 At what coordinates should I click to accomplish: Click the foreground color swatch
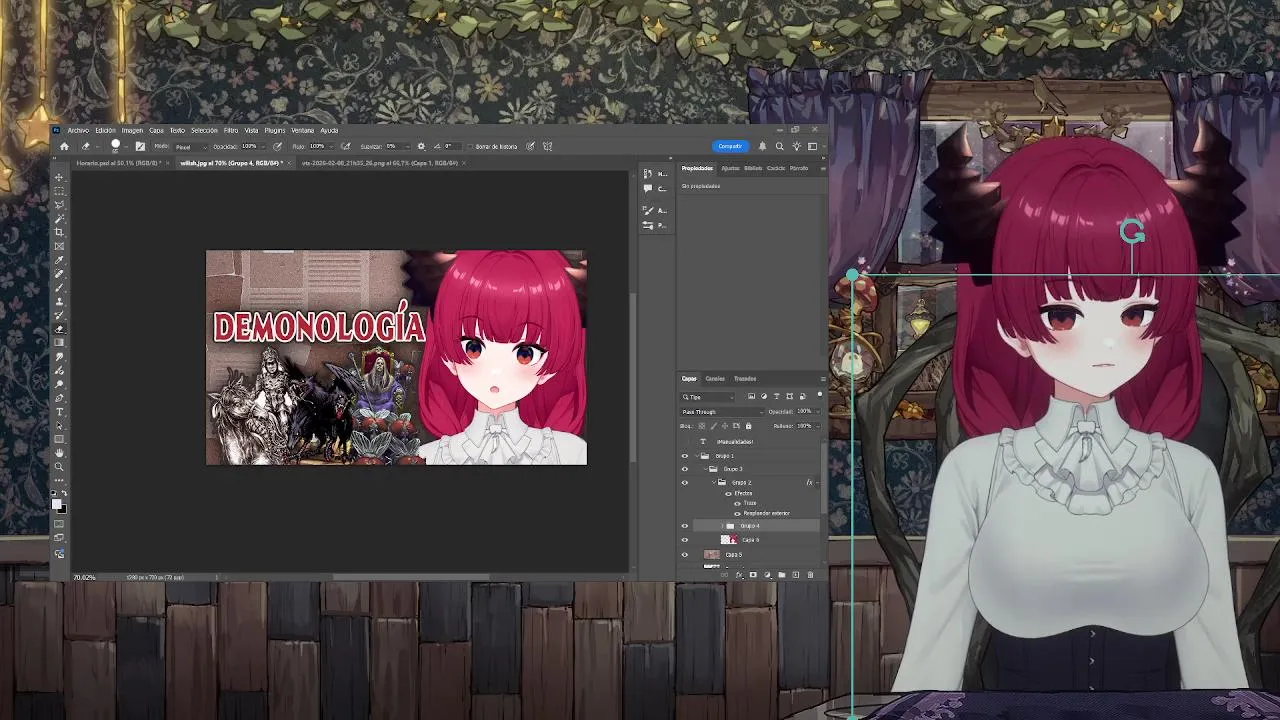pyautogui.click(x=57, y=503)
